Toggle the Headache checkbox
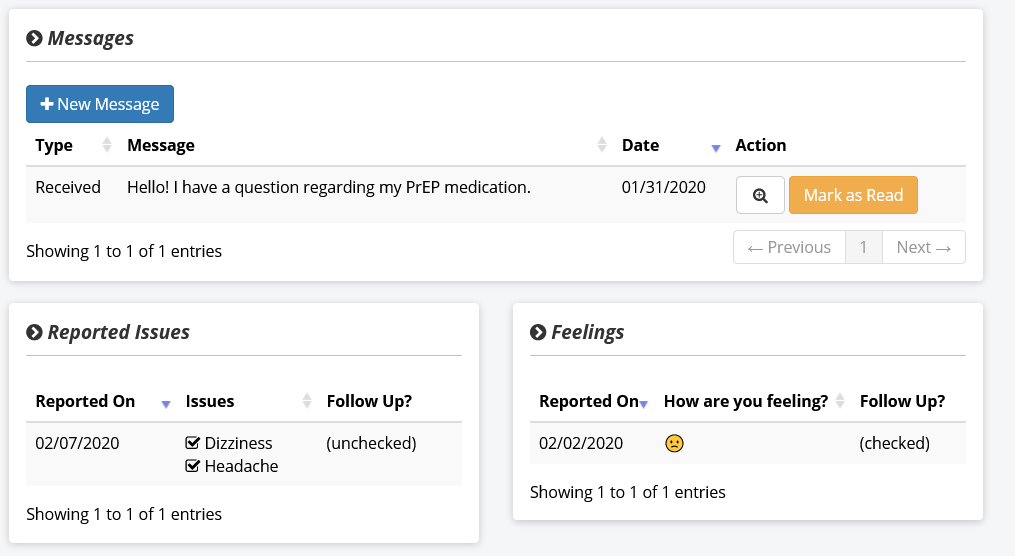1015x556 pixels. tap(192, 466)
